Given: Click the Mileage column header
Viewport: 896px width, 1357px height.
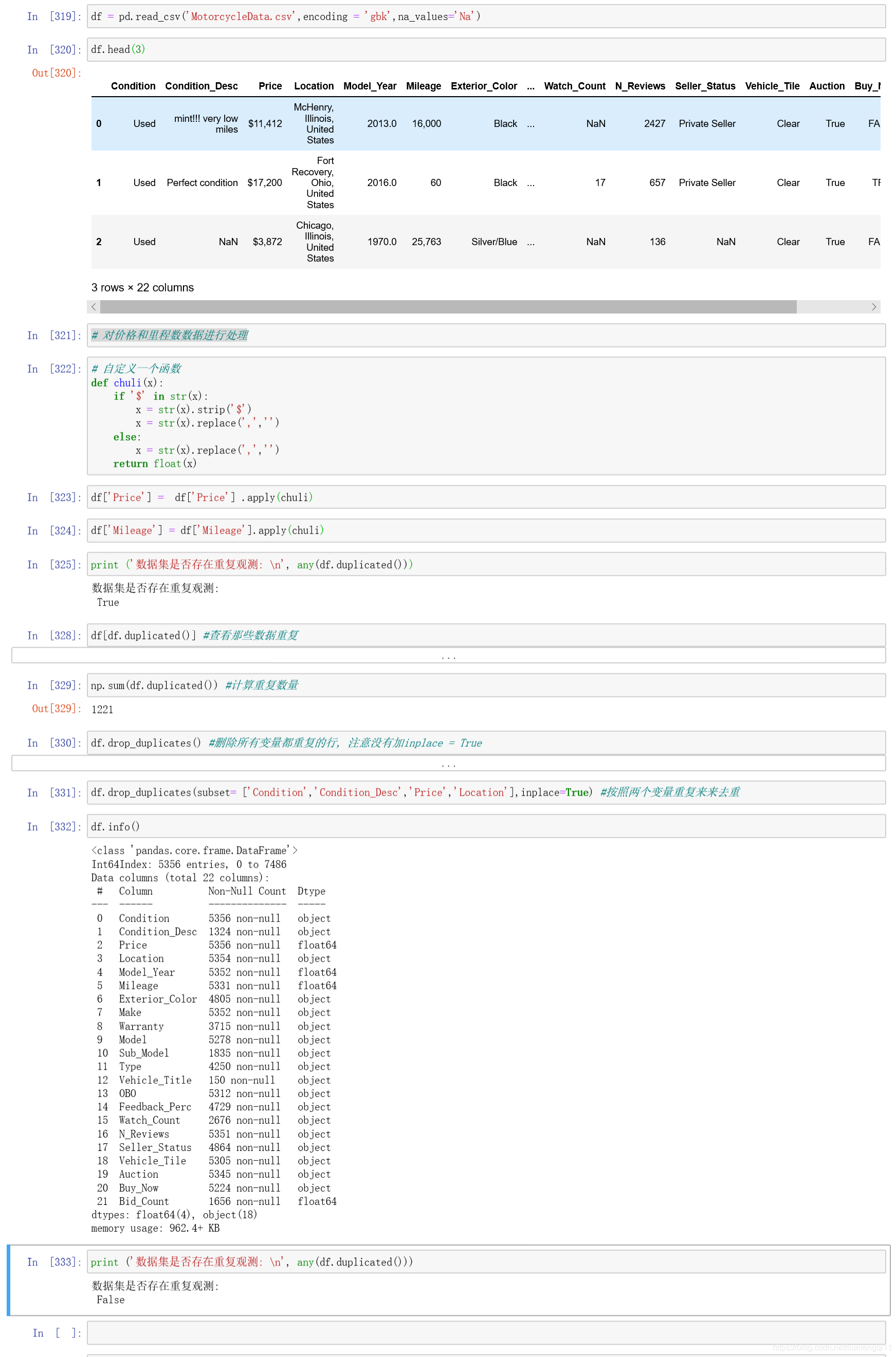Looking at the screenshot, I should point(424,86).
